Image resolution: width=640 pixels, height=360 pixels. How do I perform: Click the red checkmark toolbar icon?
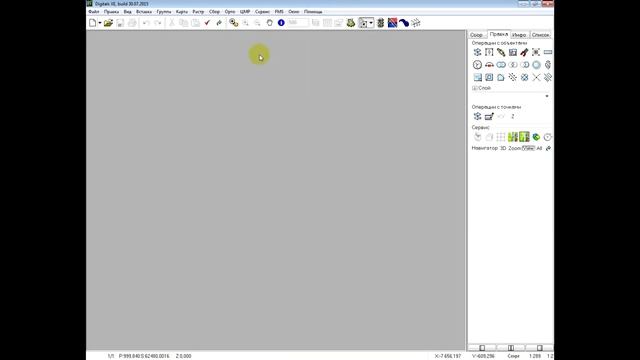[207, 23]
